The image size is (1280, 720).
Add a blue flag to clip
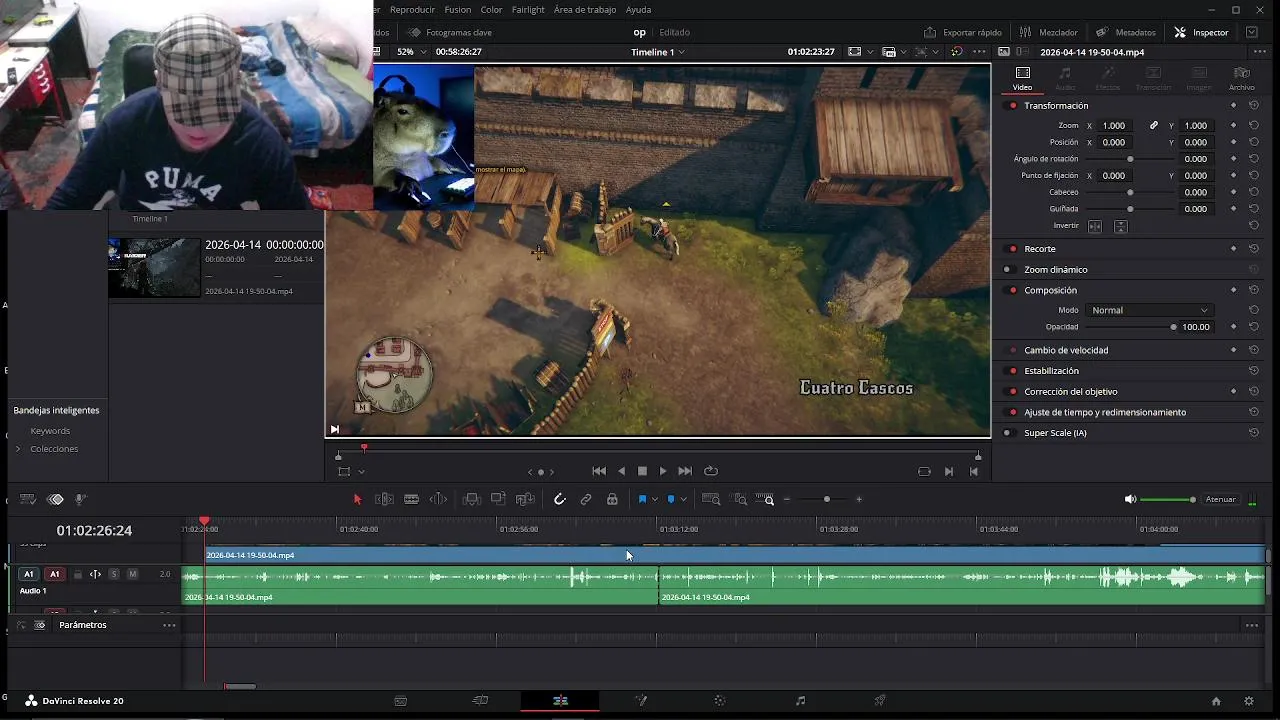tap(642, 499)
